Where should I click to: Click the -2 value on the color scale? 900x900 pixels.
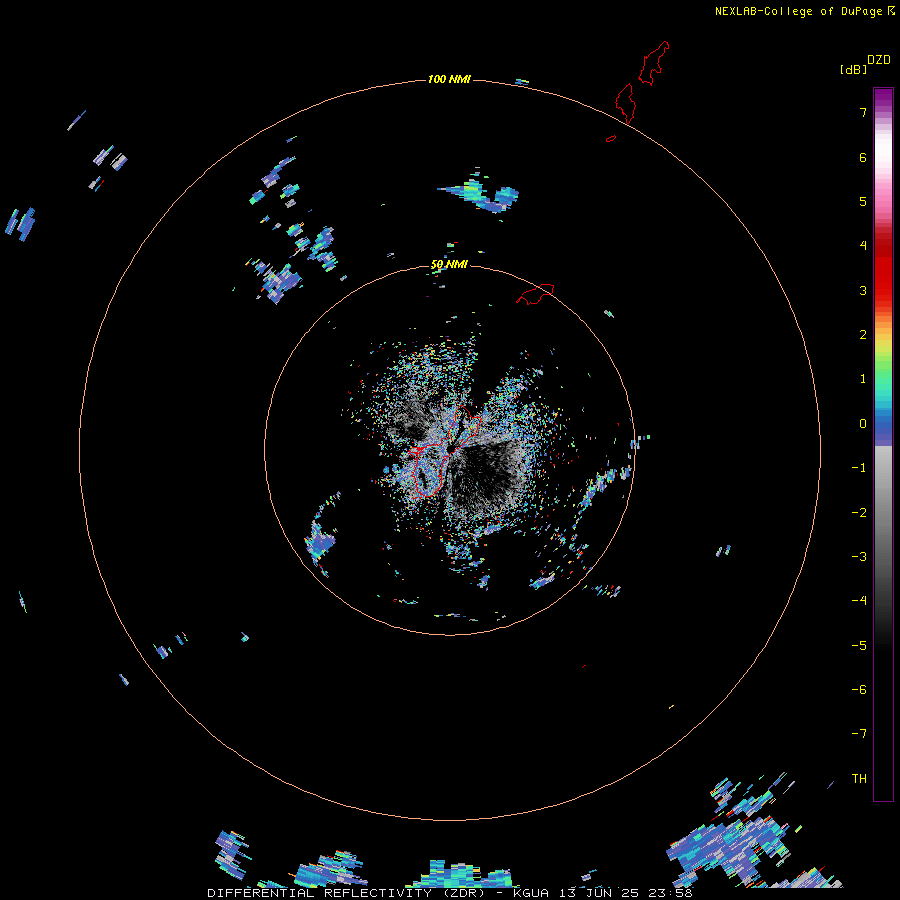click(x=859, y=513)
